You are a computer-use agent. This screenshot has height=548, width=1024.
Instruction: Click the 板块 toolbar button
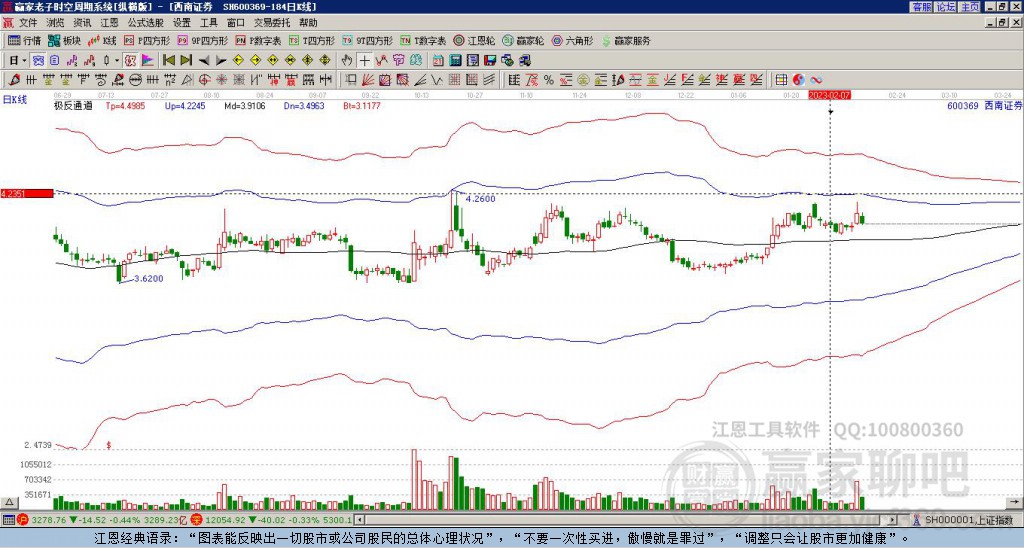click(64, 40)
